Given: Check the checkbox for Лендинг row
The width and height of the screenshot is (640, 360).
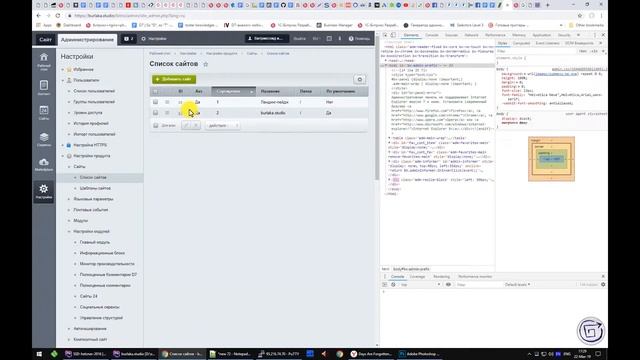Looking at the screenshot, I should tap(156, 102).
